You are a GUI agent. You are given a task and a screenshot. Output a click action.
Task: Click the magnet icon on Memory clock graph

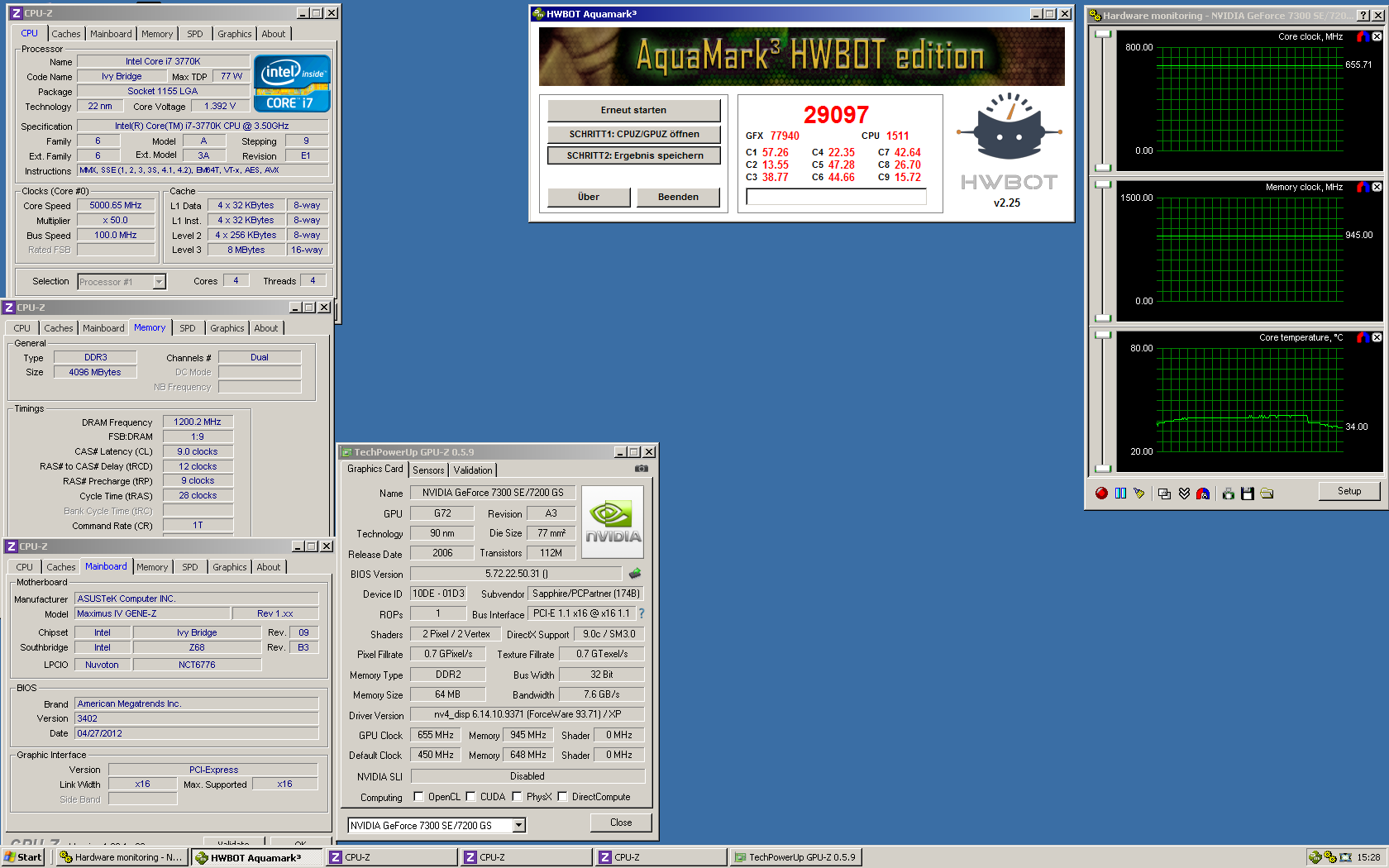pyautogui.click(x=1363, y=187)
